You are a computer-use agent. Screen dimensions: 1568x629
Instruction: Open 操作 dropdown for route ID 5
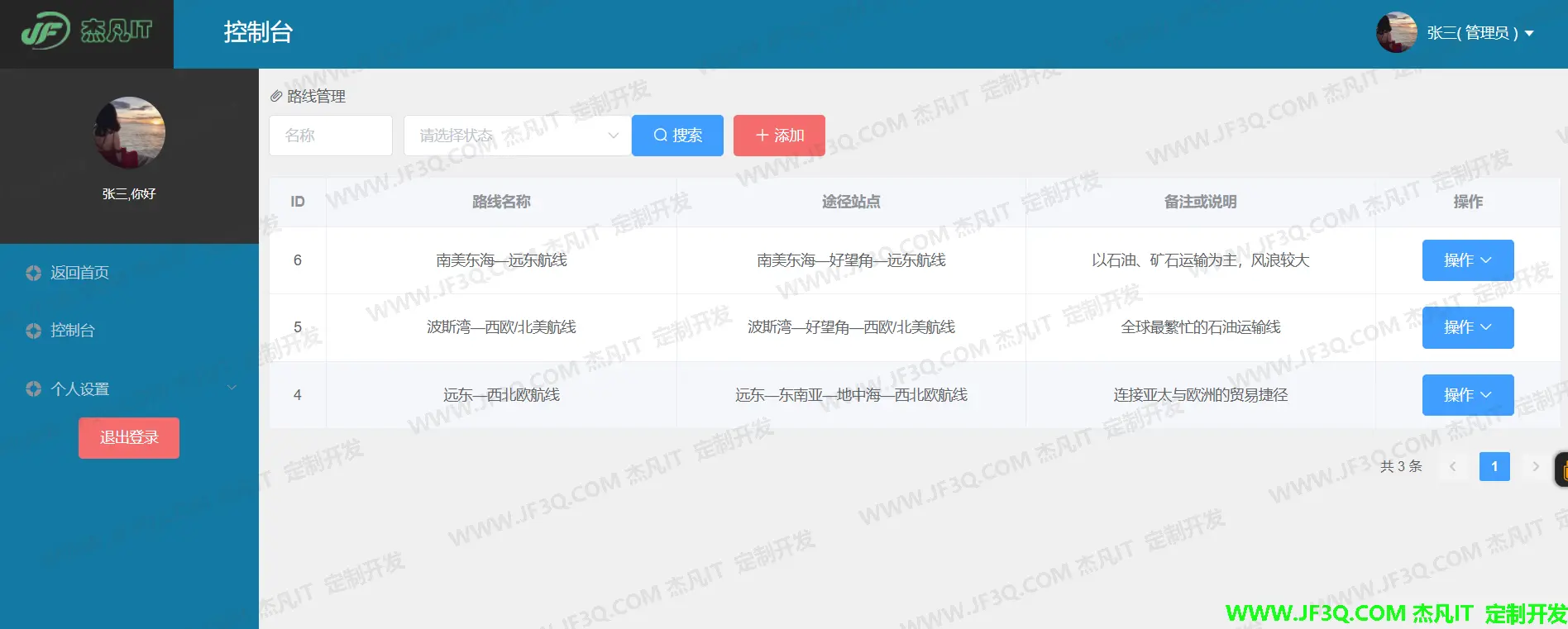pos(1467,327)
